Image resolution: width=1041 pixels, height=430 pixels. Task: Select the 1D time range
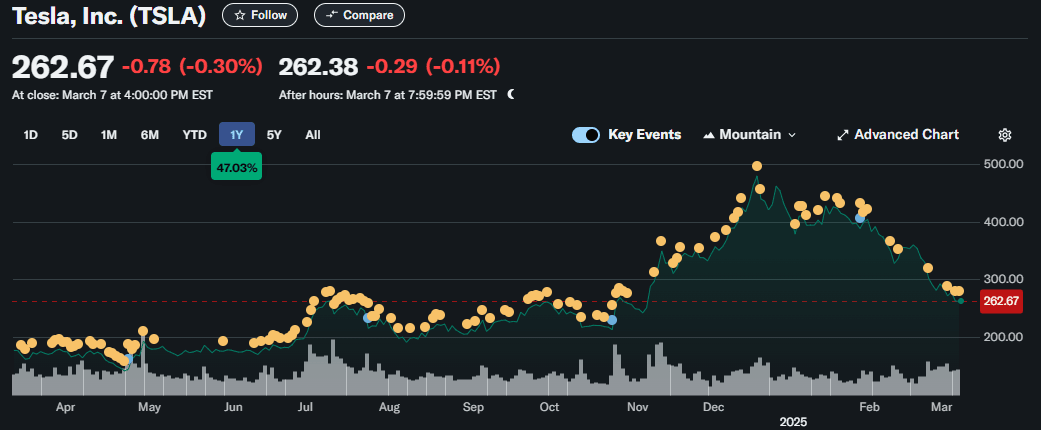click(31, 135)
